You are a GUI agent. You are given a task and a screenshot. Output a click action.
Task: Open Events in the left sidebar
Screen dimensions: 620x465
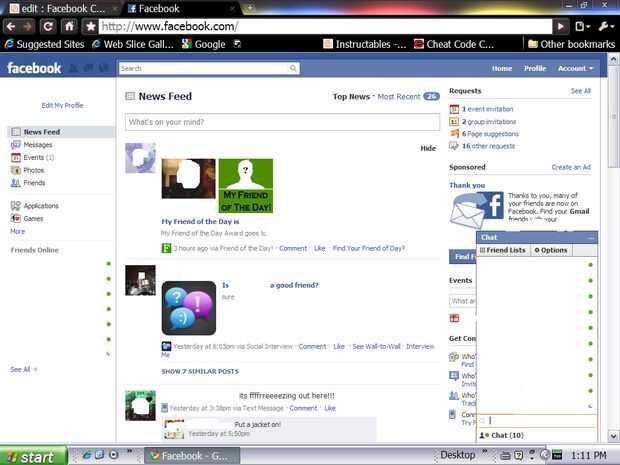(x=32, y=157)
